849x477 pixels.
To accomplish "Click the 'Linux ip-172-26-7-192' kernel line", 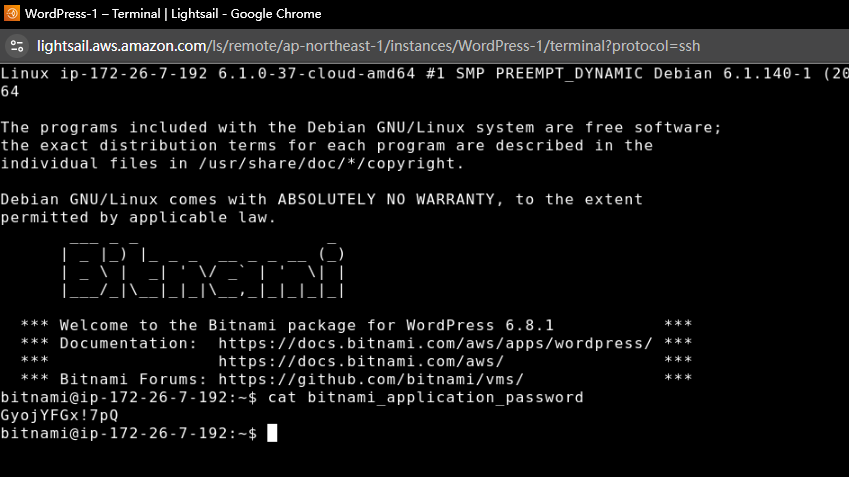I will tap(424, 74).
